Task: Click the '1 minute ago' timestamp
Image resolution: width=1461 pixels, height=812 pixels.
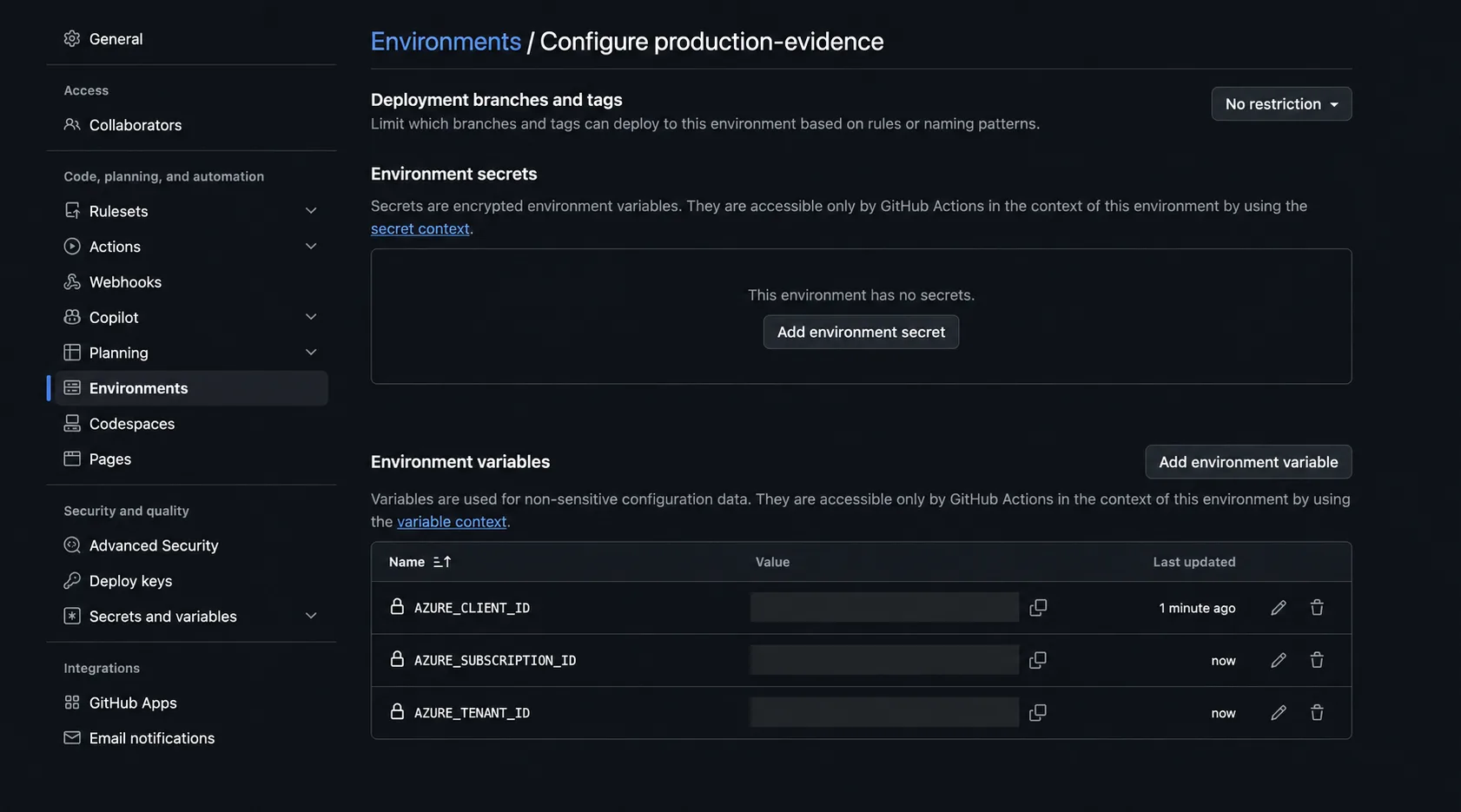Action: point(1197,608)
